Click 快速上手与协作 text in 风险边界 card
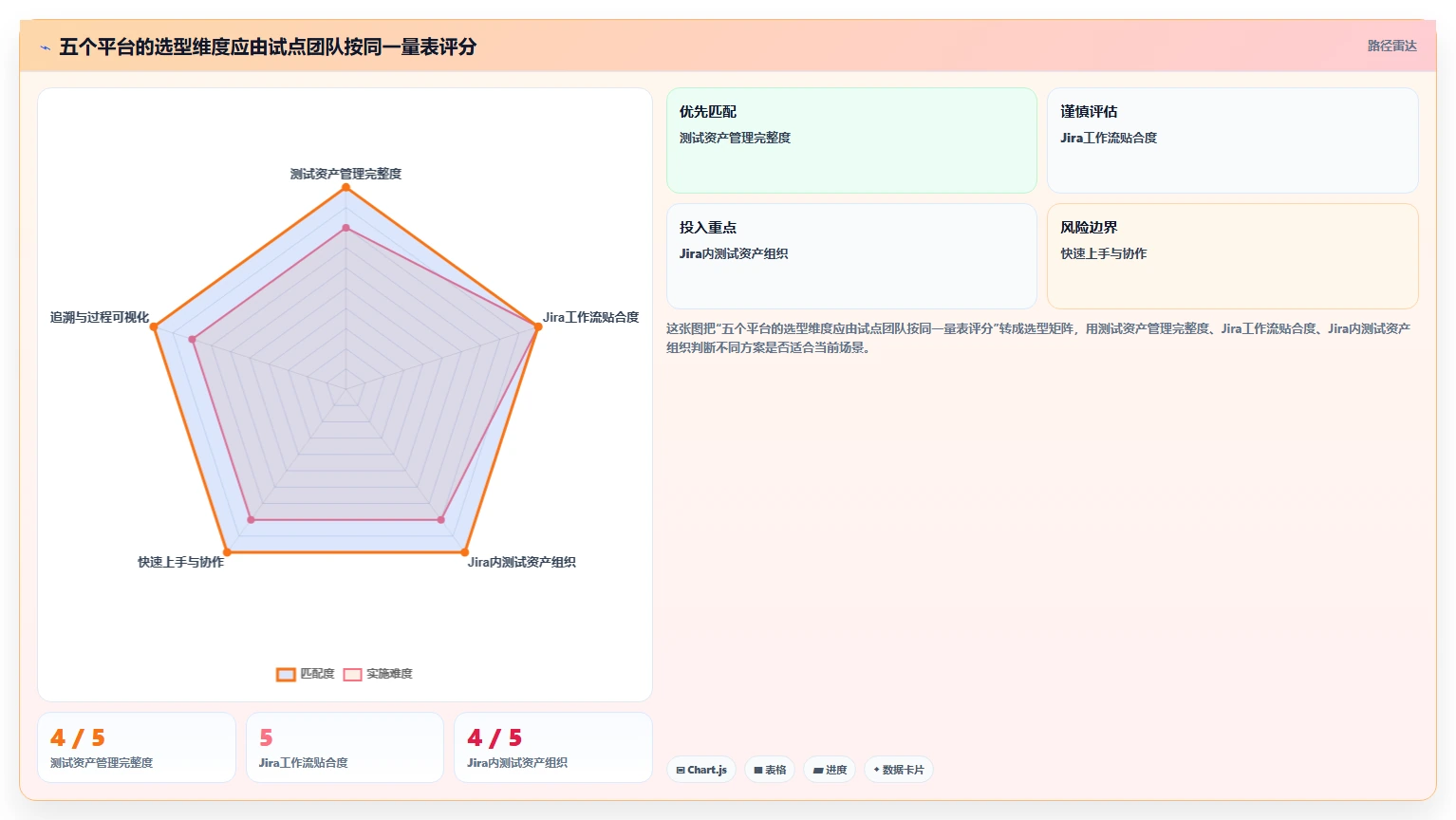Viewport: 1456px width, 820px height. 1103,253
